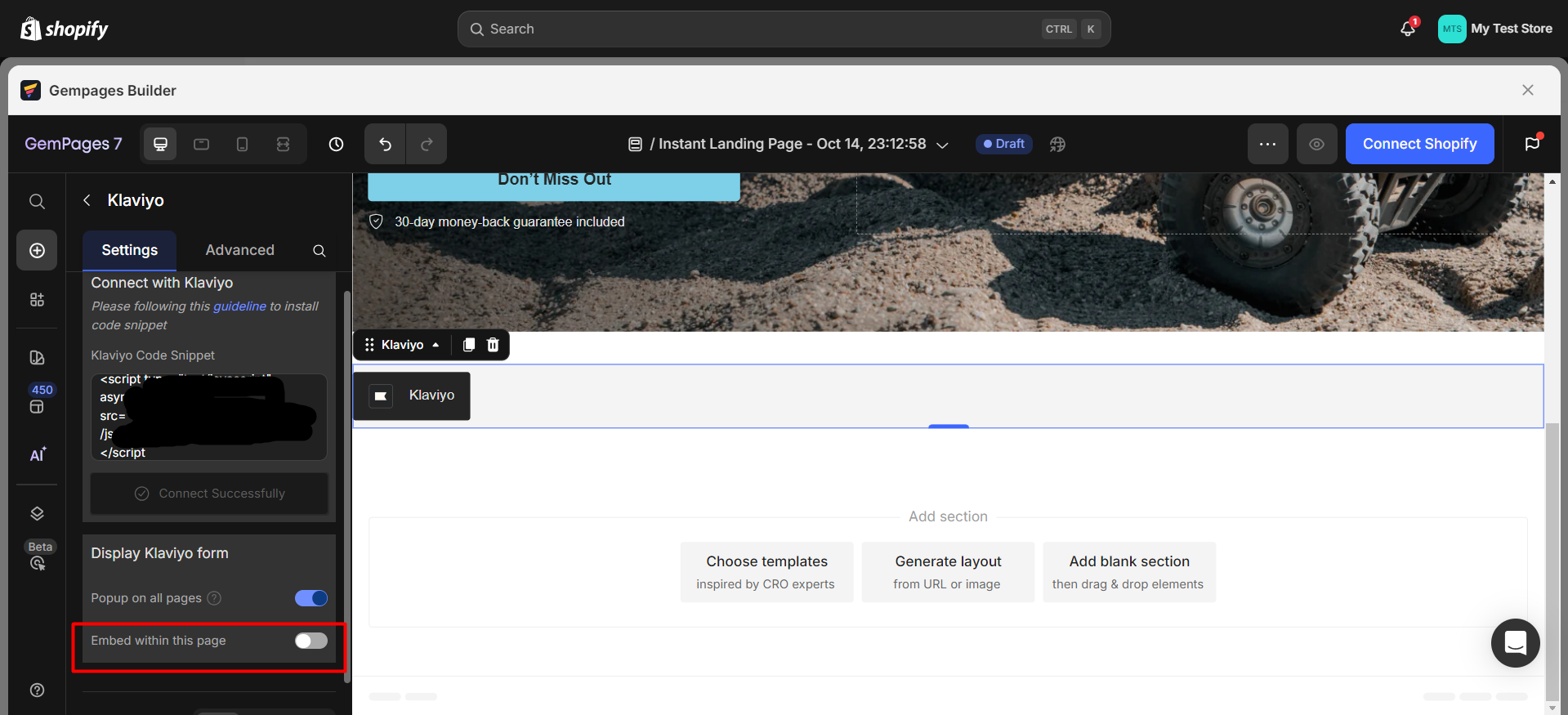Viewport: 1568px width, 715px height.
Task: Open the Klaviyo guideline link
Action: pyautogui.click(x=239, y=306)
